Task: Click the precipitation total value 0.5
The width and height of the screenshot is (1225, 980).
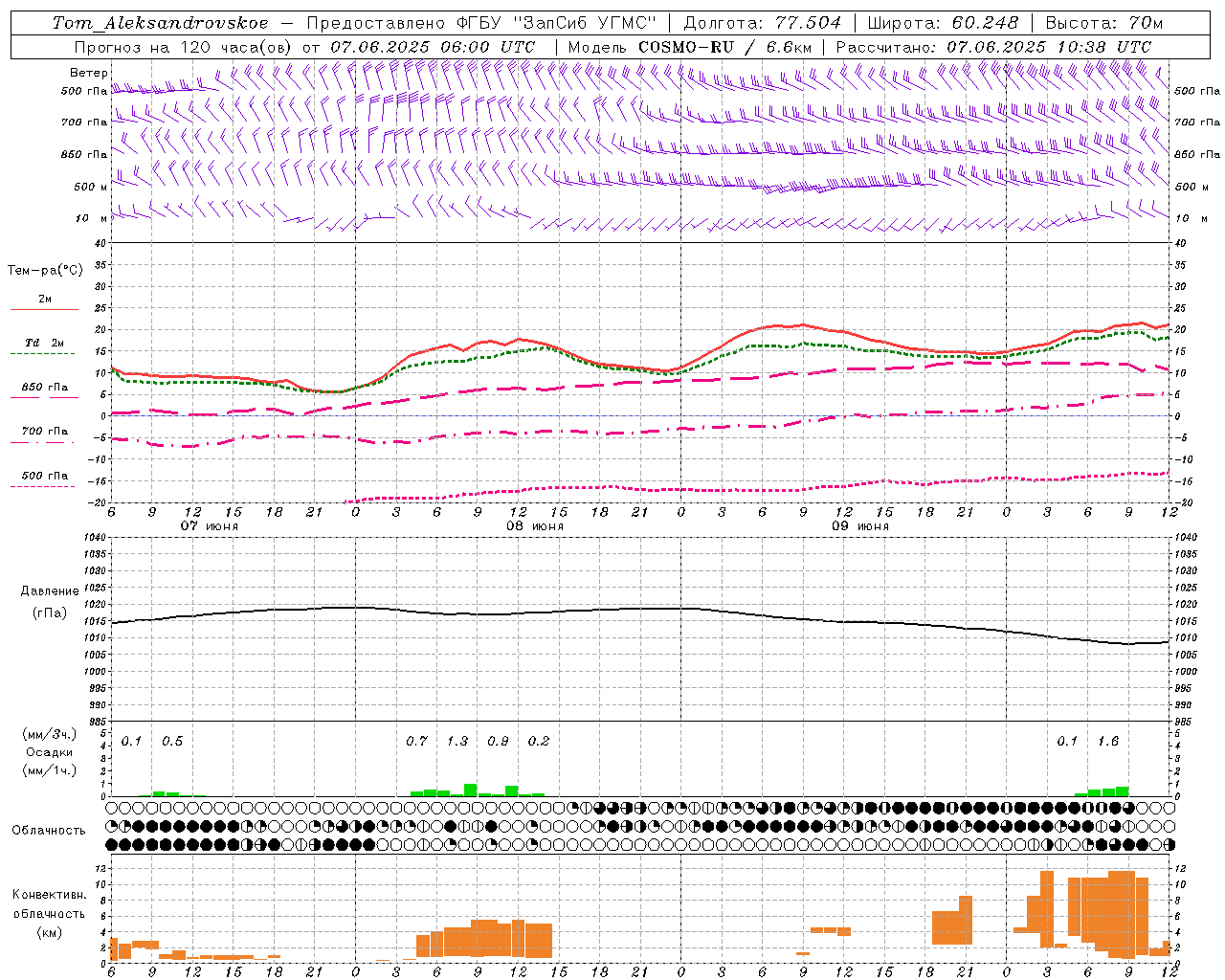Action: point(172,742)
